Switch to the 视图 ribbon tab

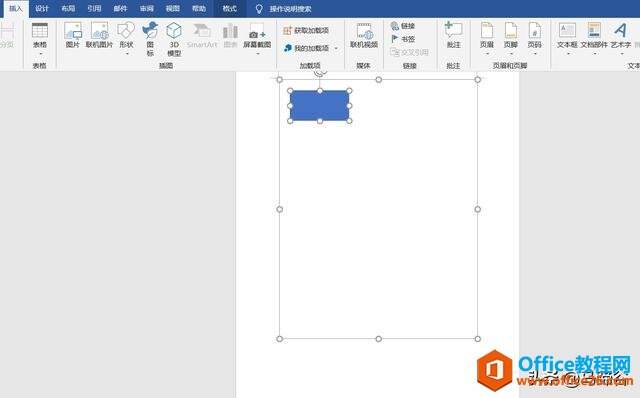click(x=173, y=9)
